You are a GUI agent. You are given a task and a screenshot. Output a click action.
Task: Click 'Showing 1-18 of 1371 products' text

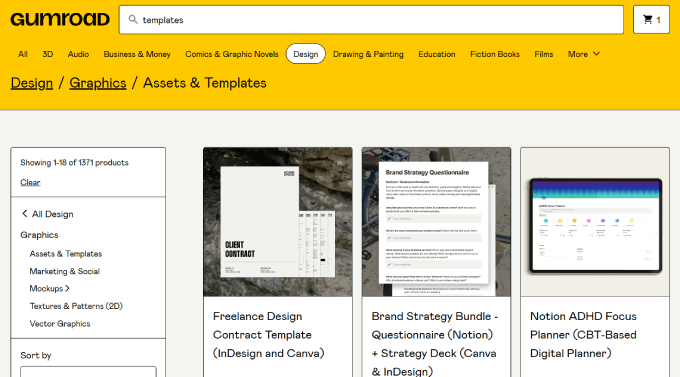74,163
